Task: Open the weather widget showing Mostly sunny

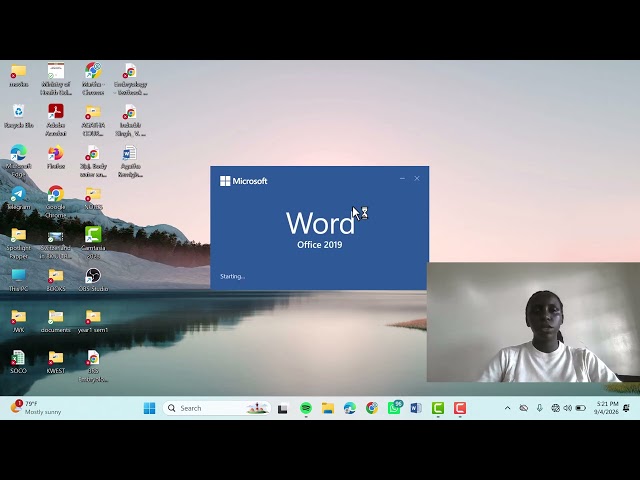Action: 36,407
